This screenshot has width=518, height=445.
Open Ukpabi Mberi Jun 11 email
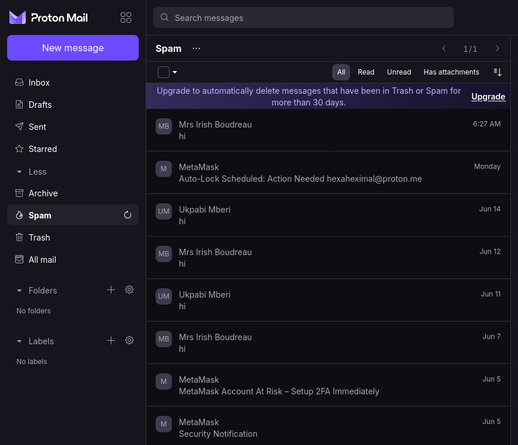pos(328,300)
